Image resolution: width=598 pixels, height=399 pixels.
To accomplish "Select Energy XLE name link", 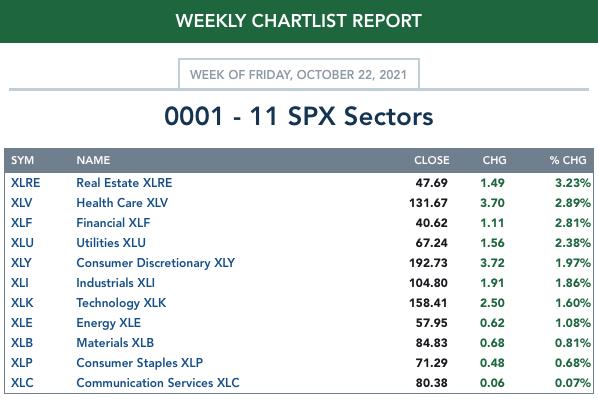I will [108, 323].
